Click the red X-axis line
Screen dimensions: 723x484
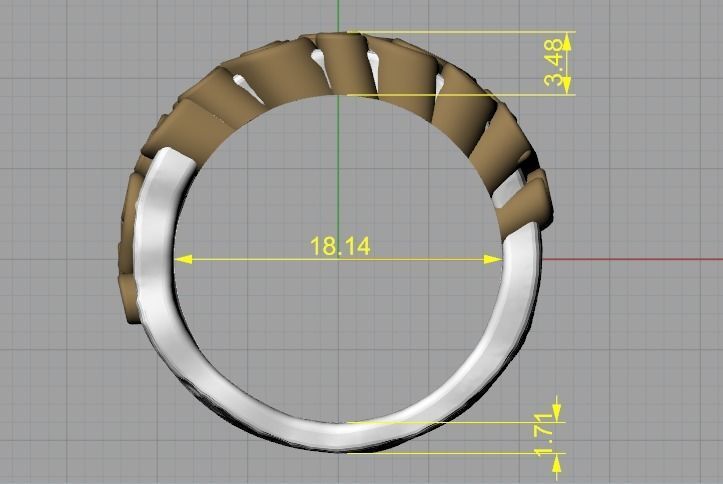coord(632,259)
